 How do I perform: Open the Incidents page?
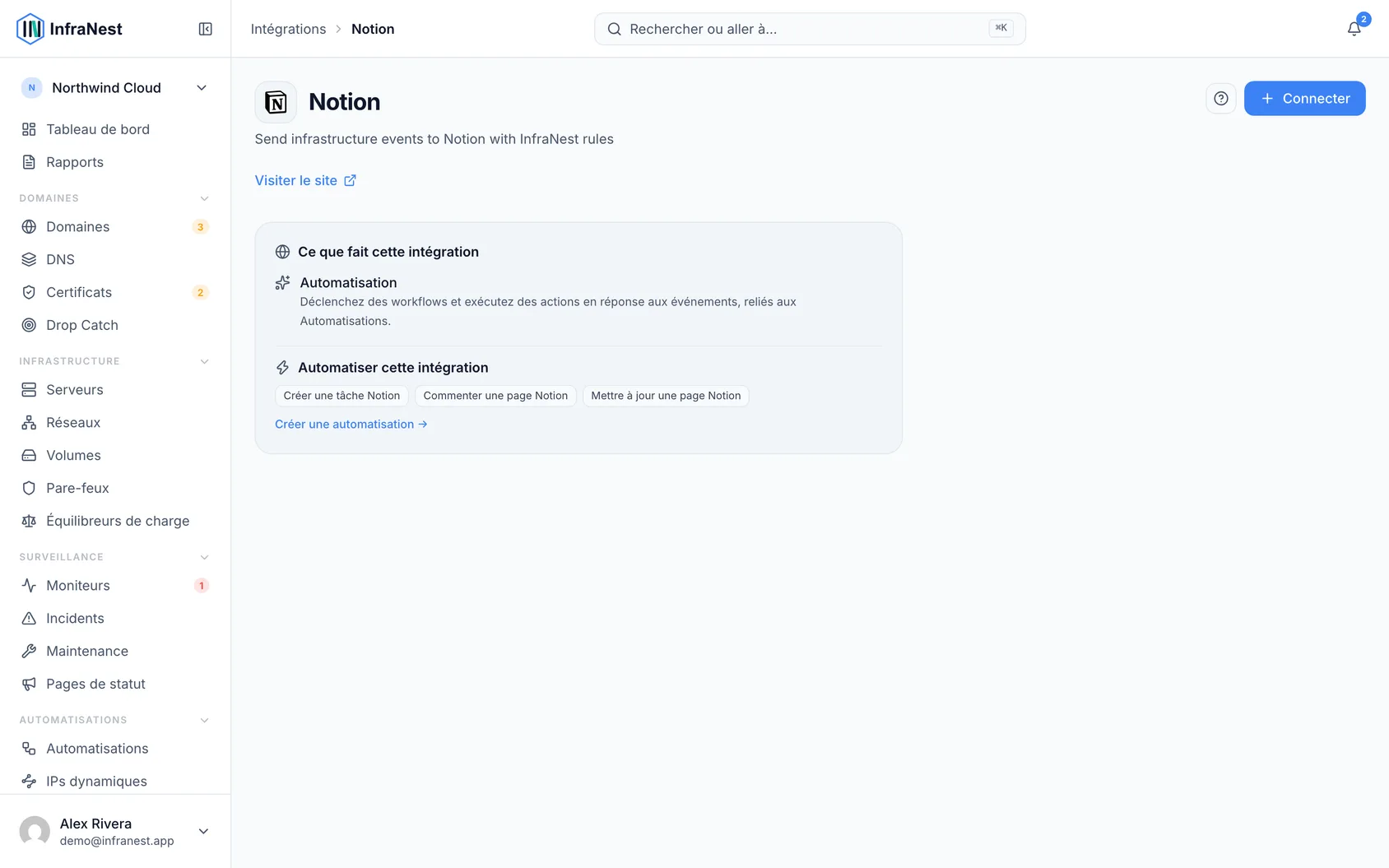pos(115,618)
